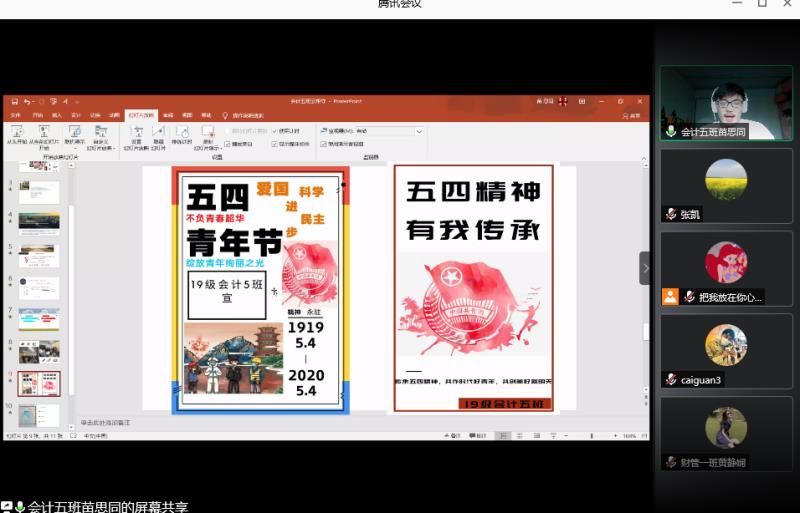This screenshot has height=513, width=800.
Task: Click the Start From Beginning icon in quick access toolbar
Action: pos(53,102)
